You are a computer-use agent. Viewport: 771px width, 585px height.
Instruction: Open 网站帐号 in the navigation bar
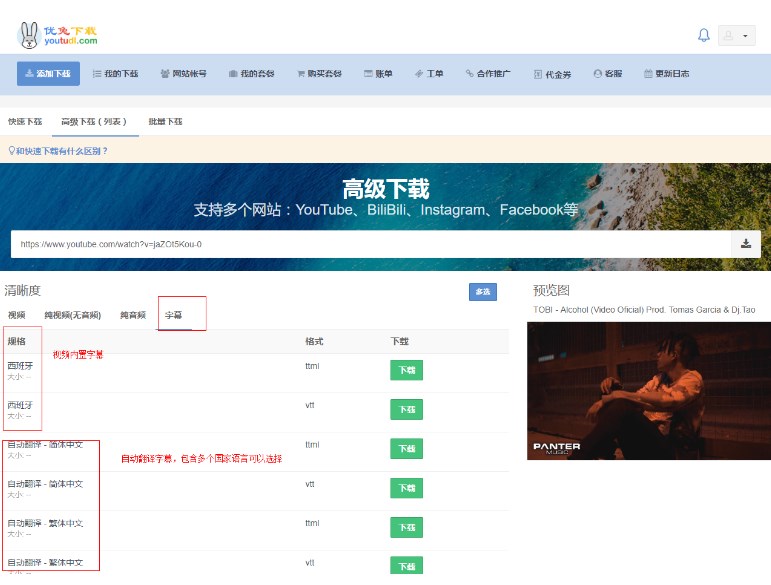click(x=183, y=74)
